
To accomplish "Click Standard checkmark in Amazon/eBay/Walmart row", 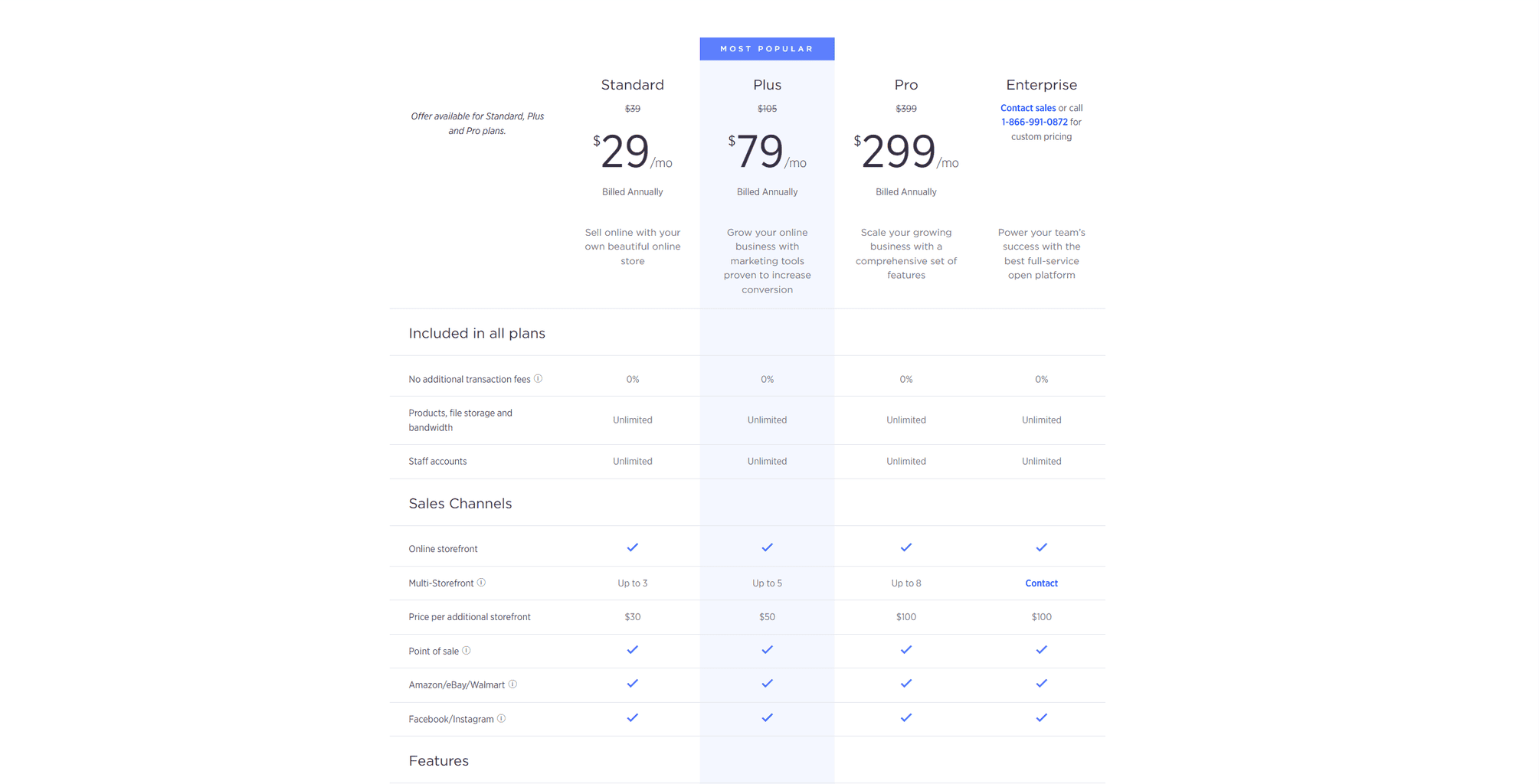I will pyautogui.click(x=633, y=684).
